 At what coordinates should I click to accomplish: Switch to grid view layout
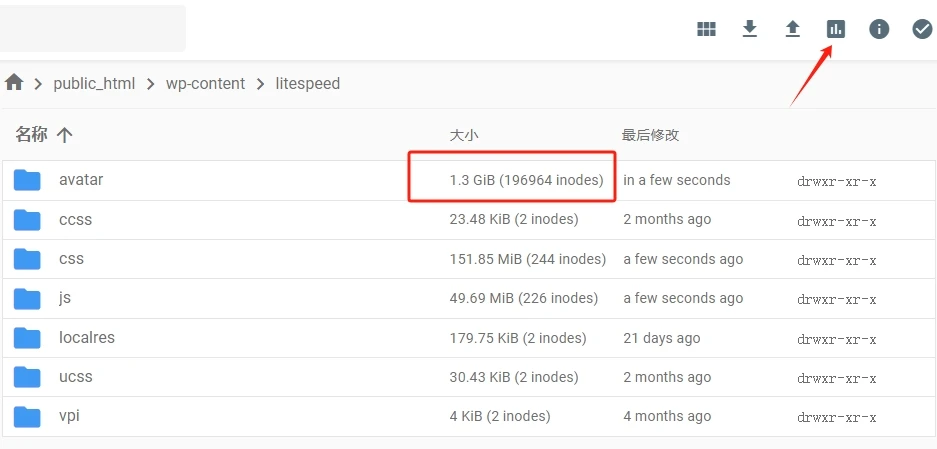(x=706, y=29)
